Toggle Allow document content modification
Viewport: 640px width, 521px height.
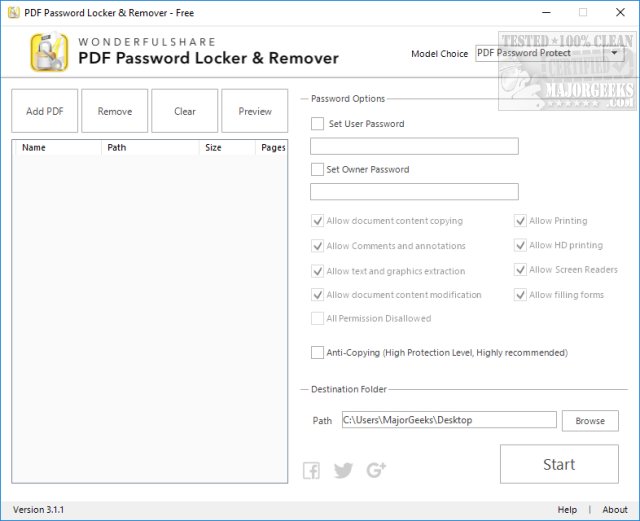click(x=317, y=295)
